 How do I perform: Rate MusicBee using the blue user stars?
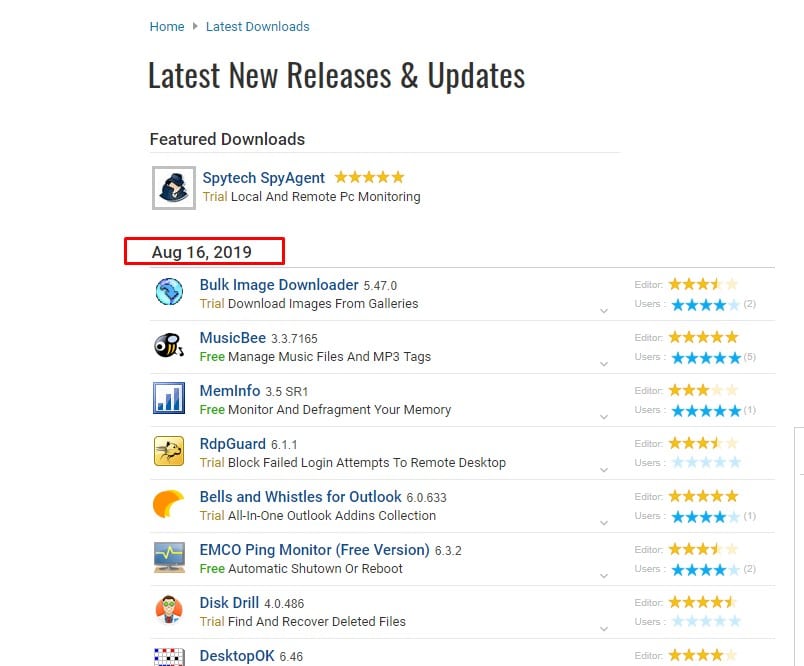pyautogui.click(x=706, y=357)
